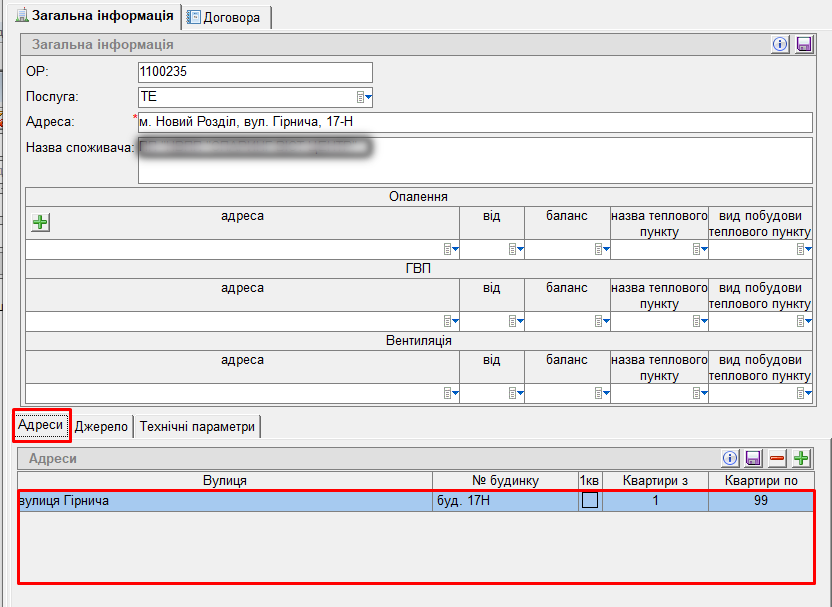
Task: Open the Джерело tab
Action: click(102, 427)
